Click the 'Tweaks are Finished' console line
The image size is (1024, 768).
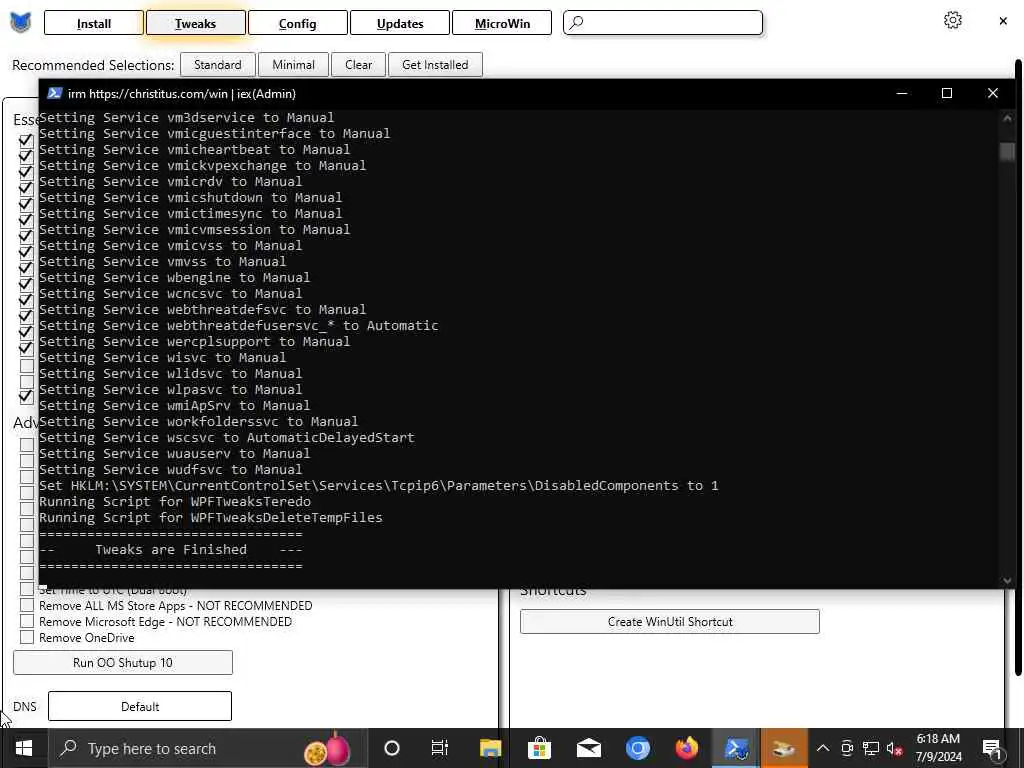click(171, 550)
